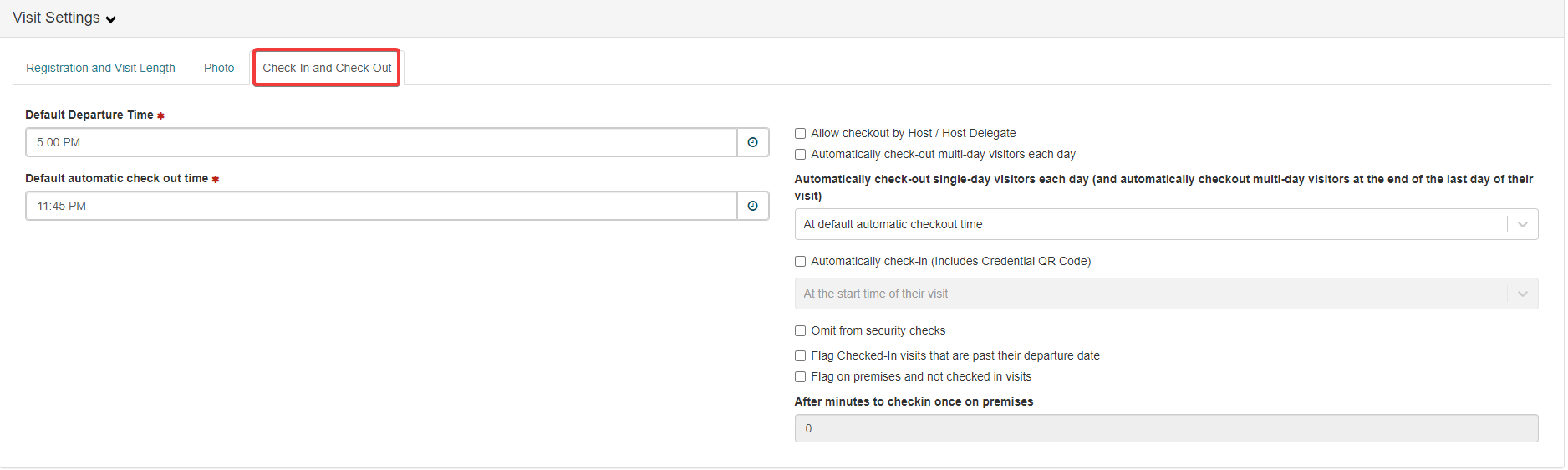Click the After minutes to checkin input
This screenshot has width=1568, height=470.
[1166, 428]
